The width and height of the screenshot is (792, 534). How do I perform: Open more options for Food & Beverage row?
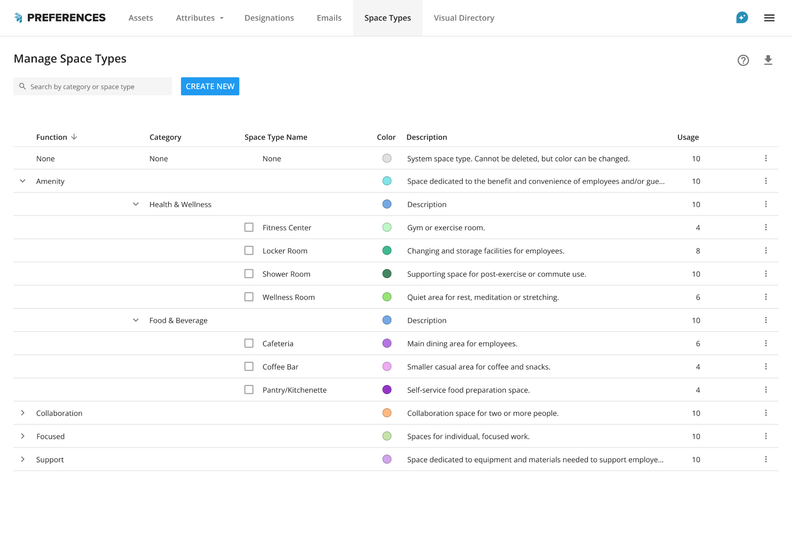[766, 320]
